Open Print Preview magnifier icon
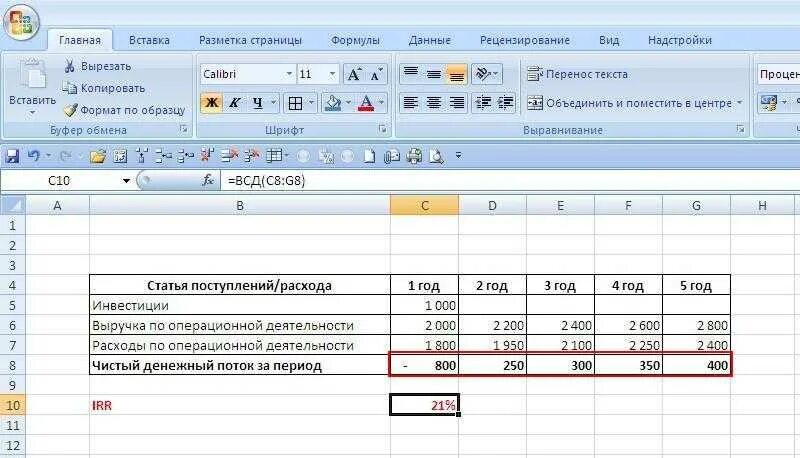The width and height of the screenshot is (800, 458). click(436, 156)
